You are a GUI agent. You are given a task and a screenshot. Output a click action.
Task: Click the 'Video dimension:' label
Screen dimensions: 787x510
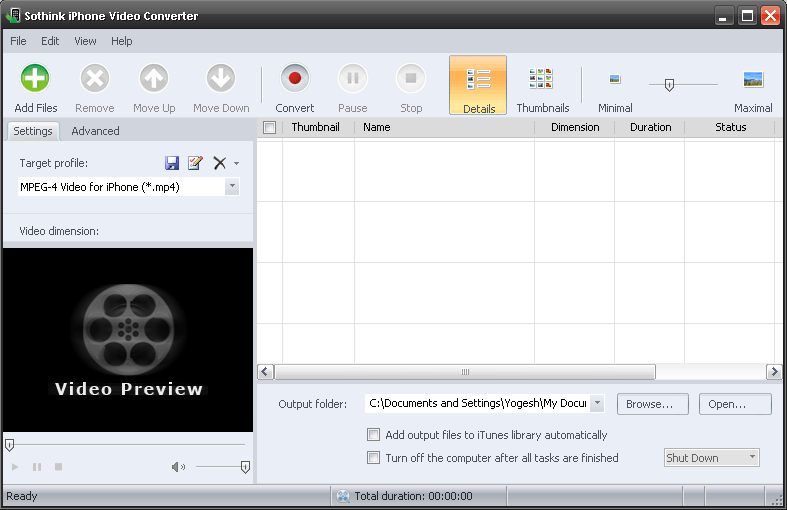pyautogui.click(x=59, y=231)
